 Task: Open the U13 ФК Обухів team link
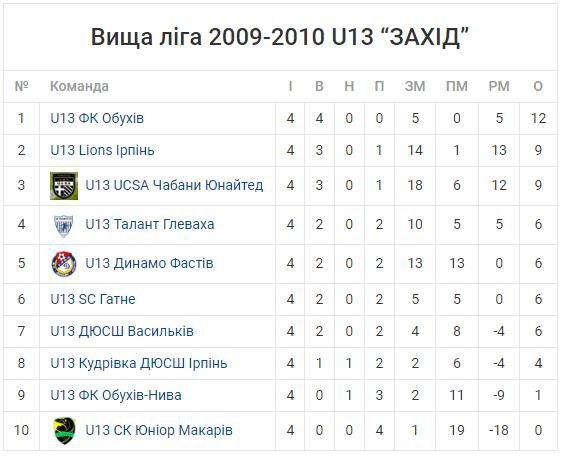click(97, 118)
